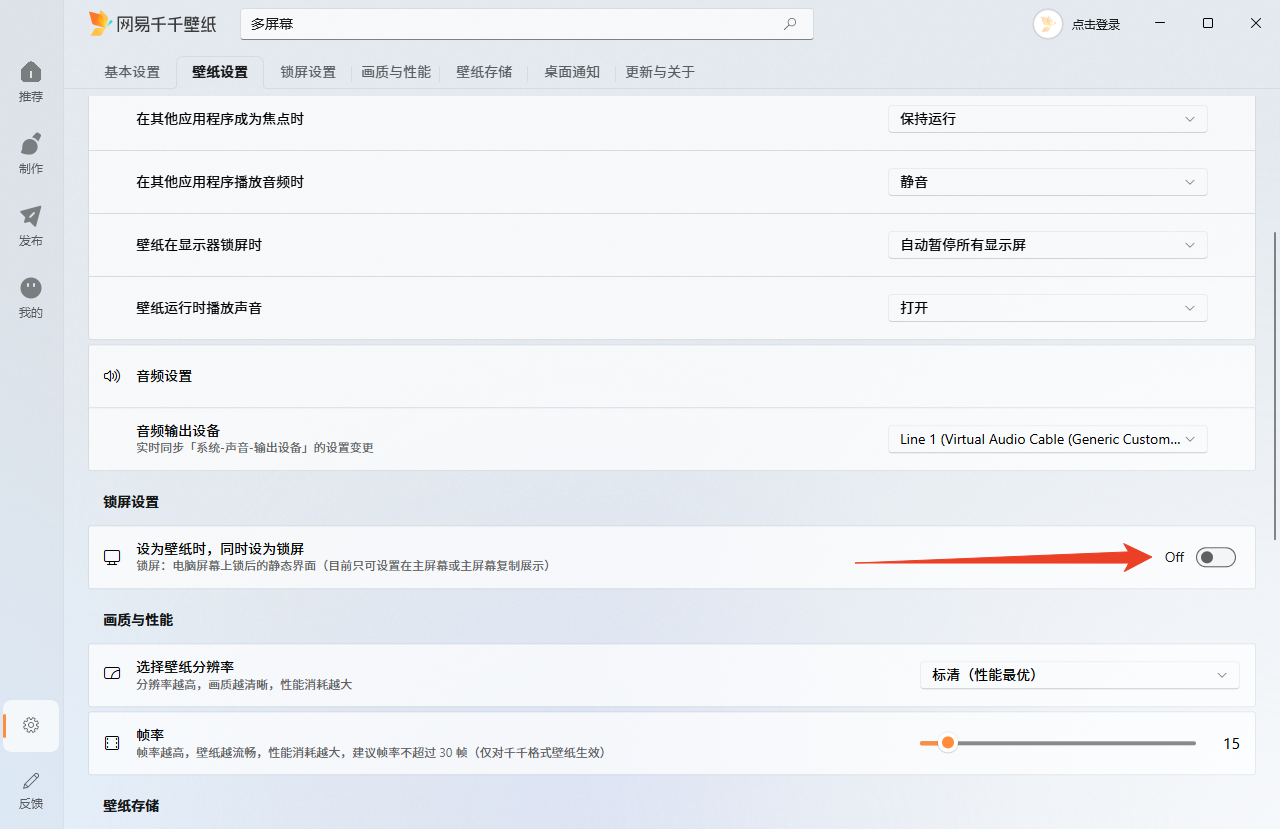Open the 保持运行 dropdown
This screenshot has height=829, width=1280.
click(1047, 118)
